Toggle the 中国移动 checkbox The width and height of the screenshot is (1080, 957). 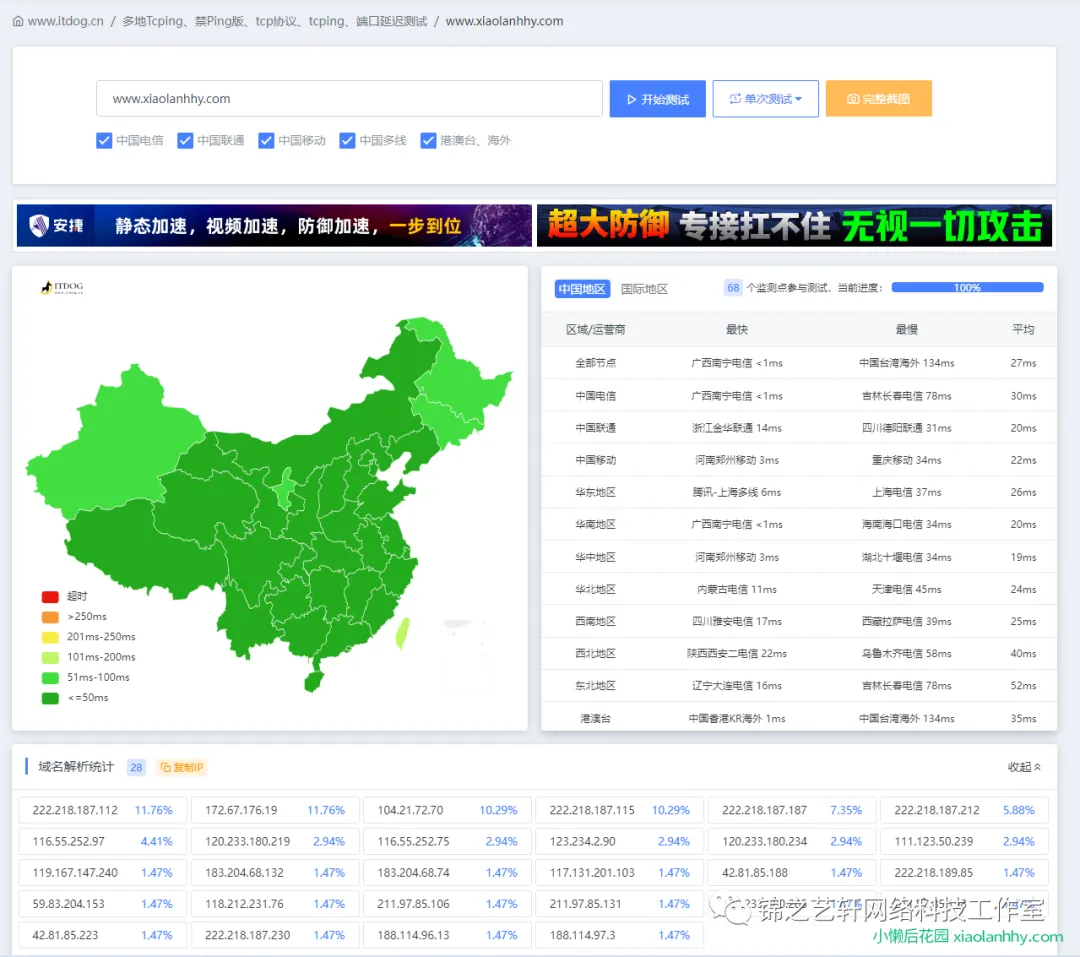266,141
